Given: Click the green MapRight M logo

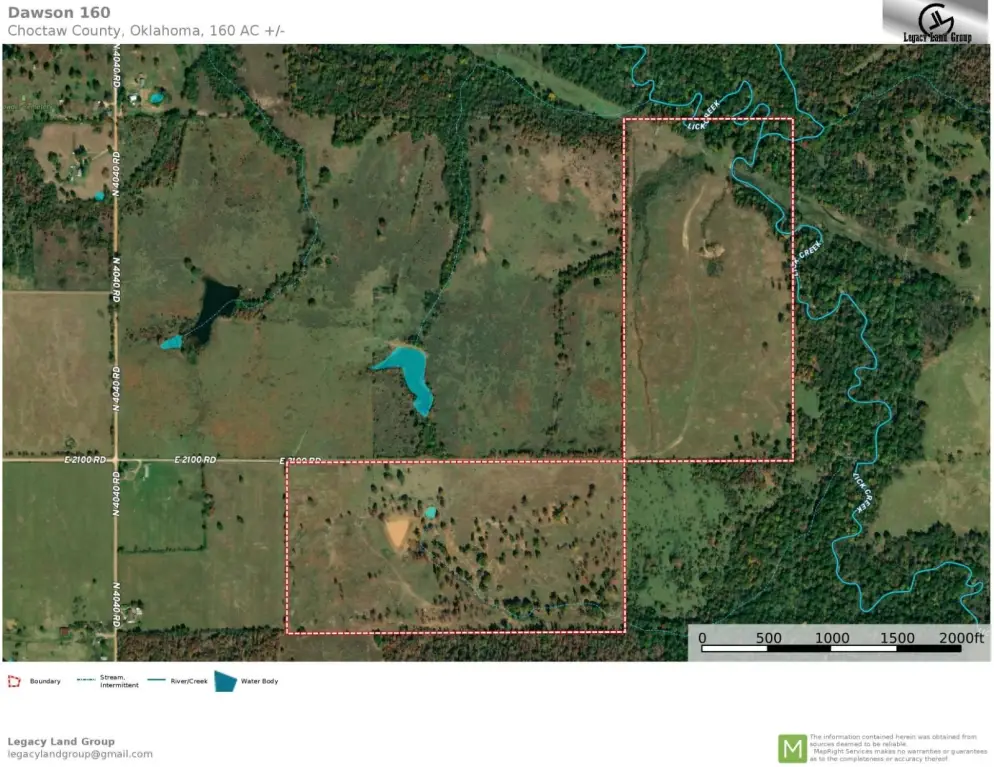Looking at the screenshot, I should click(x=791, y=748).
